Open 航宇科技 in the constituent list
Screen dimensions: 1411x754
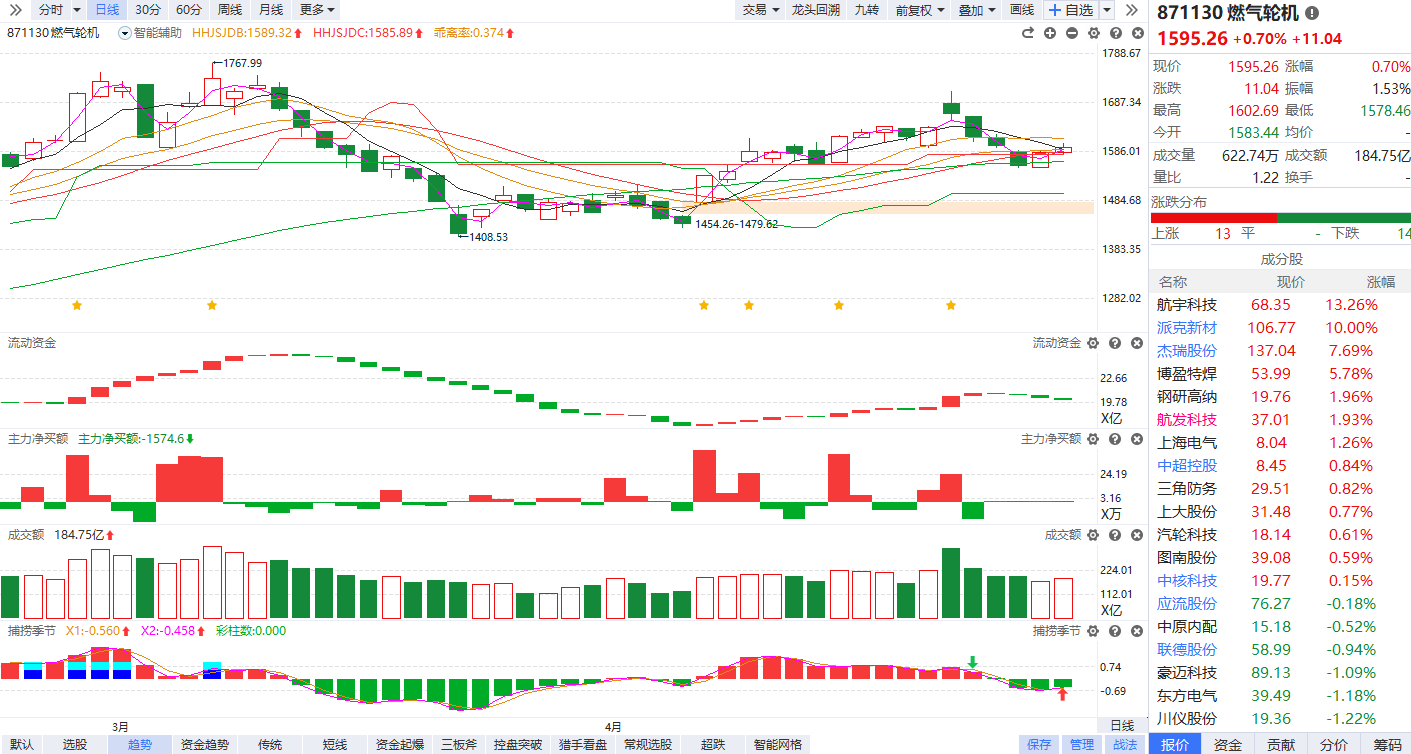[1187, 305]
